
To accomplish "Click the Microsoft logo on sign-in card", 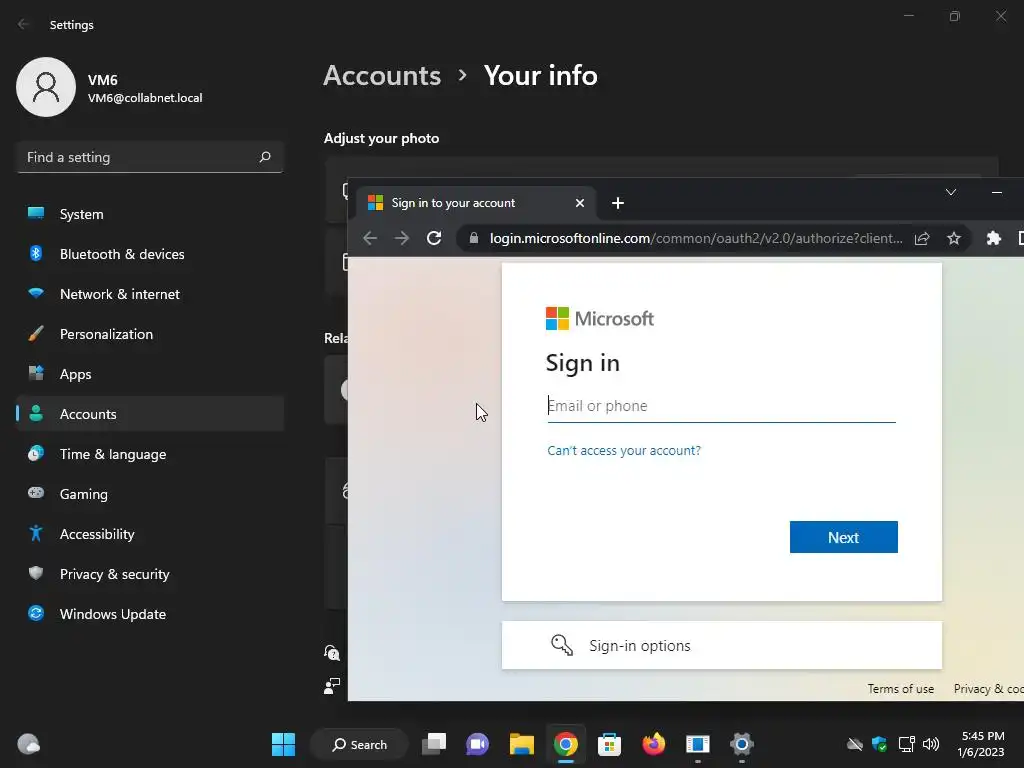I will 600,319.
